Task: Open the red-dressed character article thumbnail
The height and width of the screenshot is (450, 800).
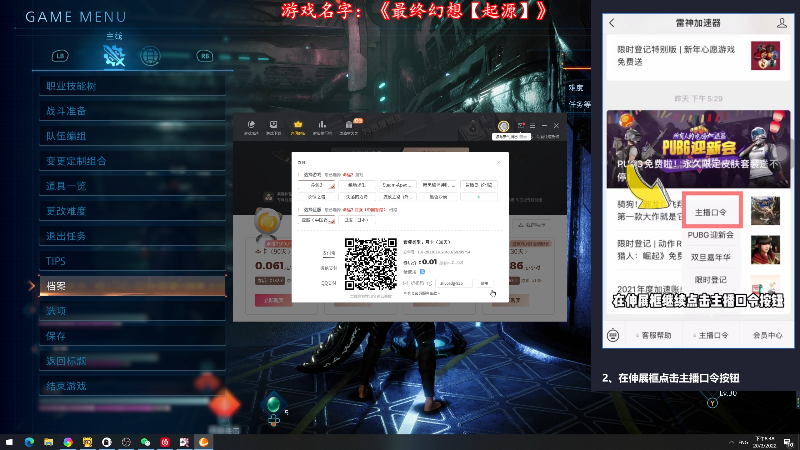Action: tap(765, 249)
